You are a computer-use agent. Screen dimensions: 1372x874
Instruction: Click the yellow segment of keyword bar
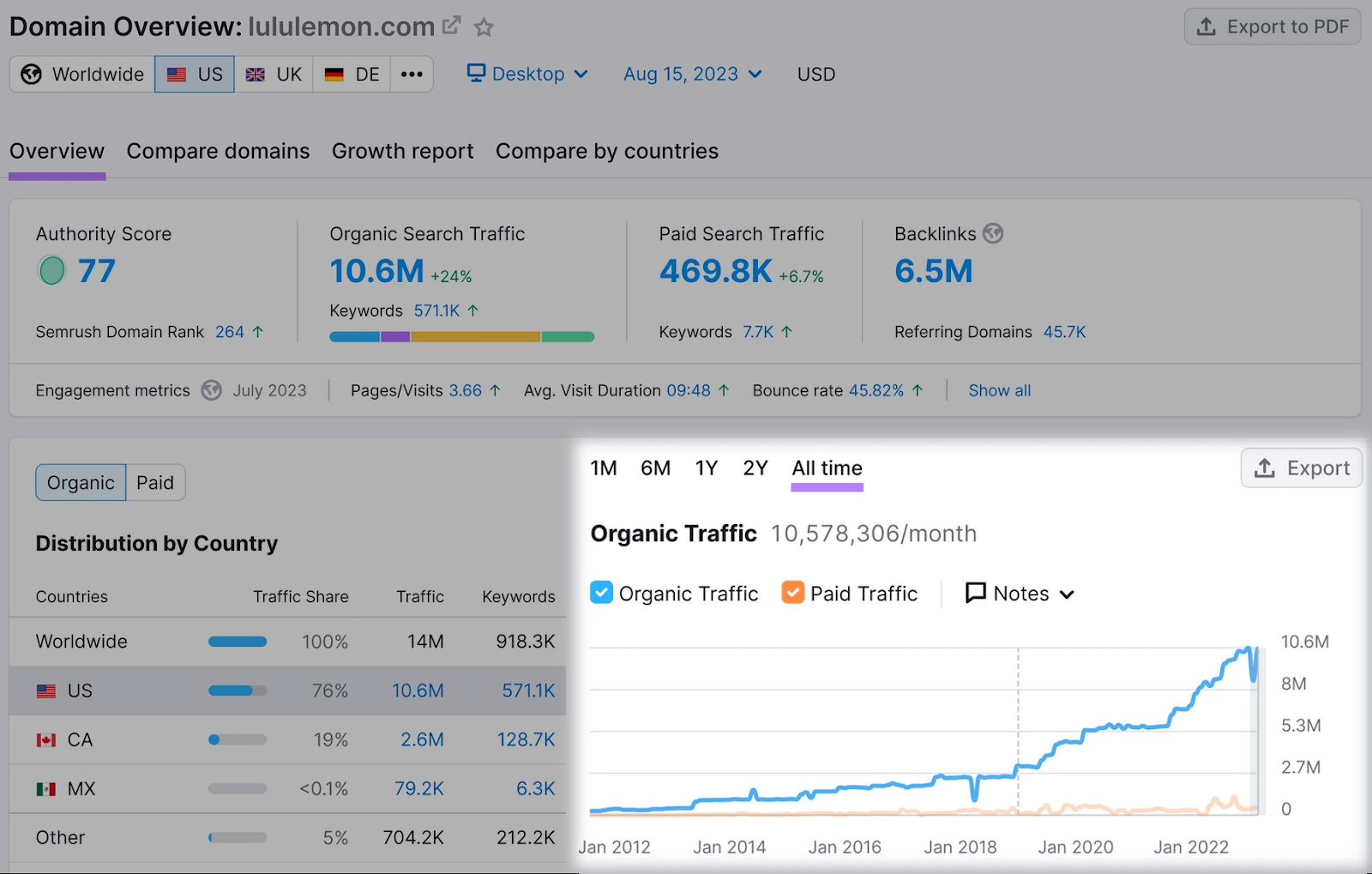click(476, 337)
